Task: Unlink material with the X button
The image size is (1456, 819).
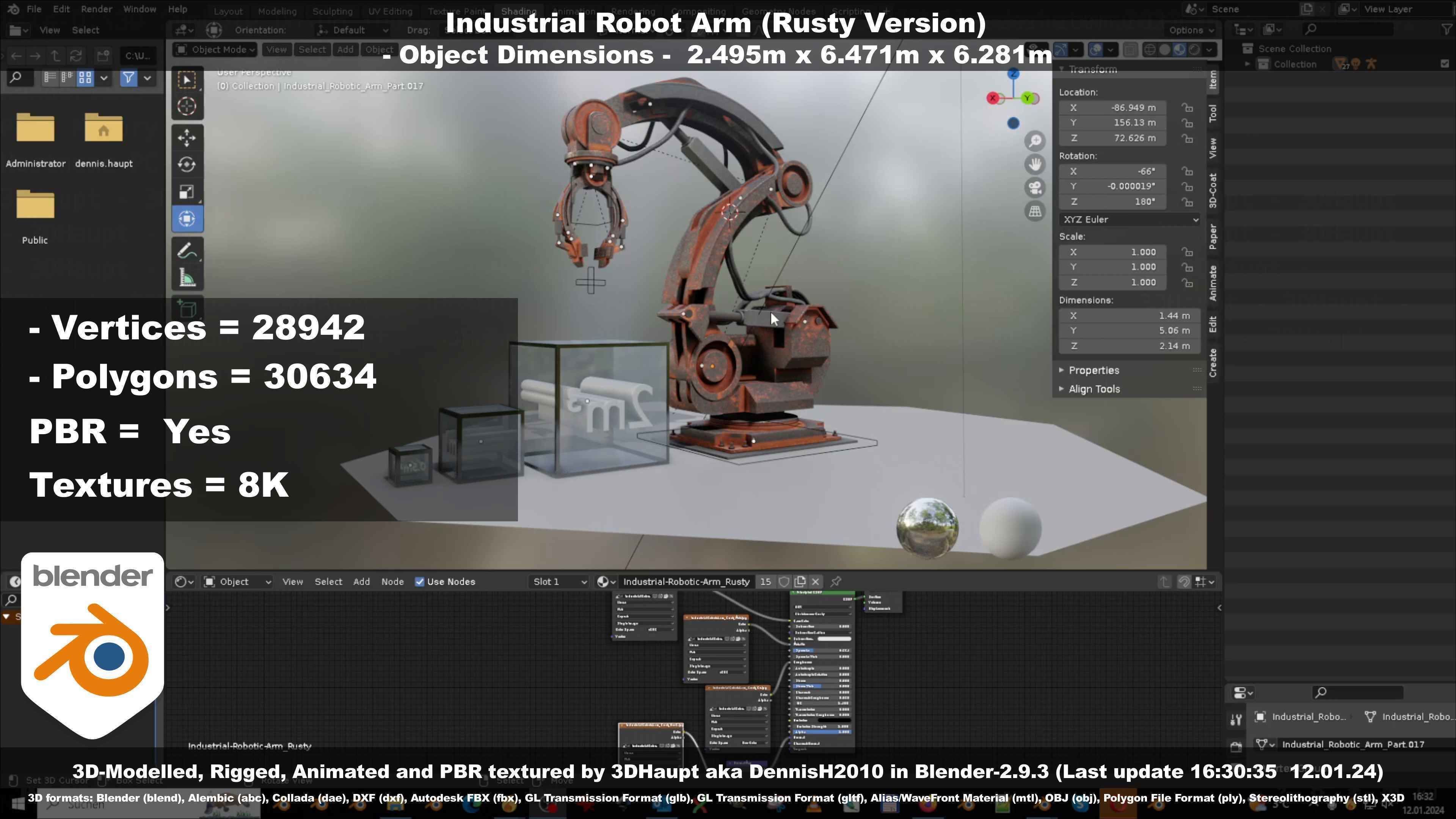Action: tap(815, 582)
